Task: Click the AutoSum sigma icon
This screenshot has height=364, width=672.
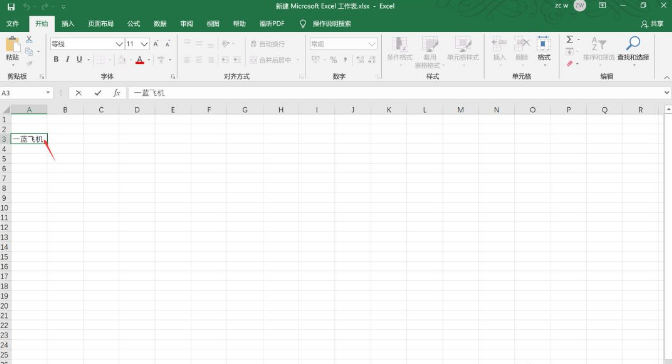Action: pos(570,39)
